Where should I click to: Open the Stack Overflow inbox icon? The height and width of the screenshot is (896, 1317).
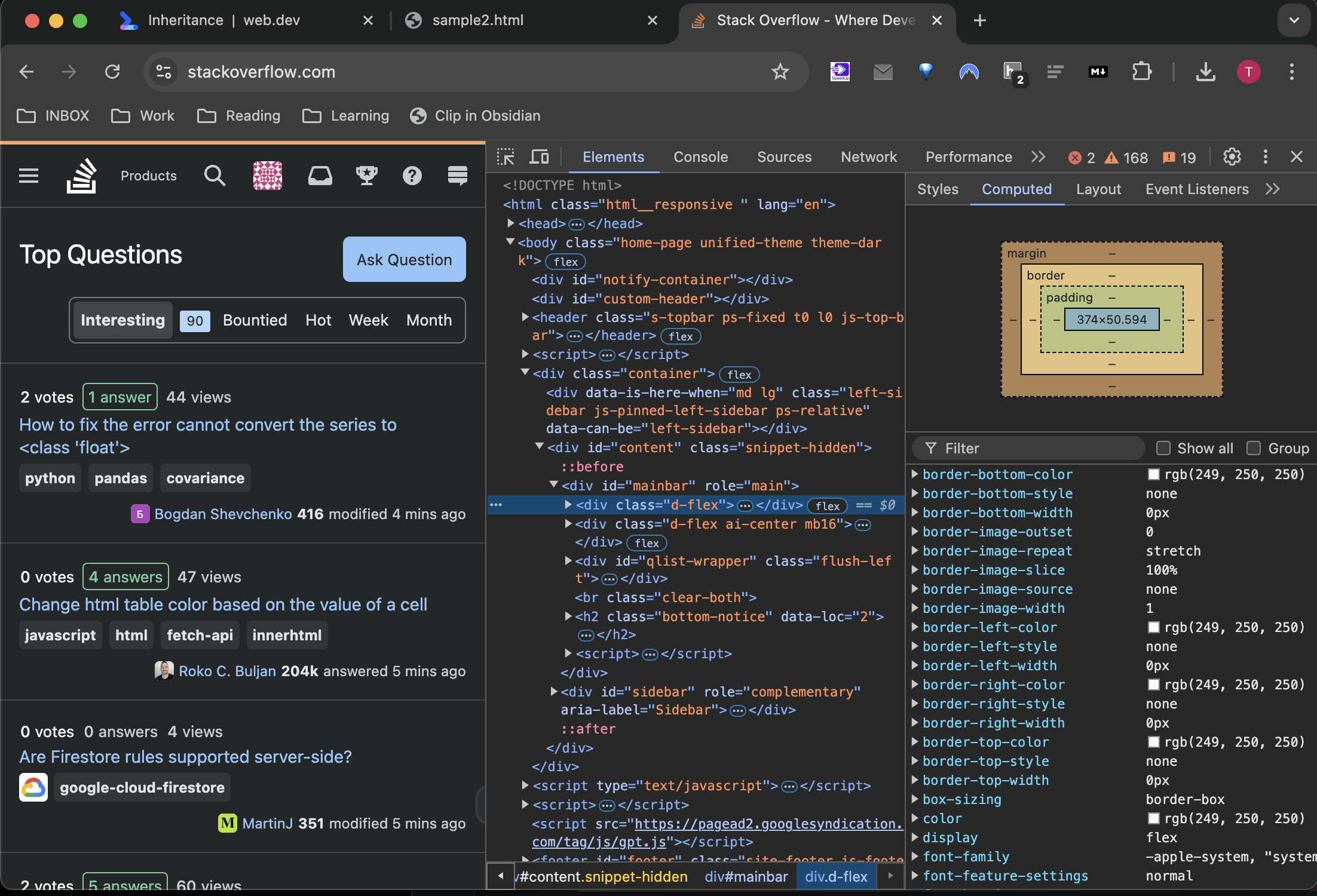click(320, 176)
